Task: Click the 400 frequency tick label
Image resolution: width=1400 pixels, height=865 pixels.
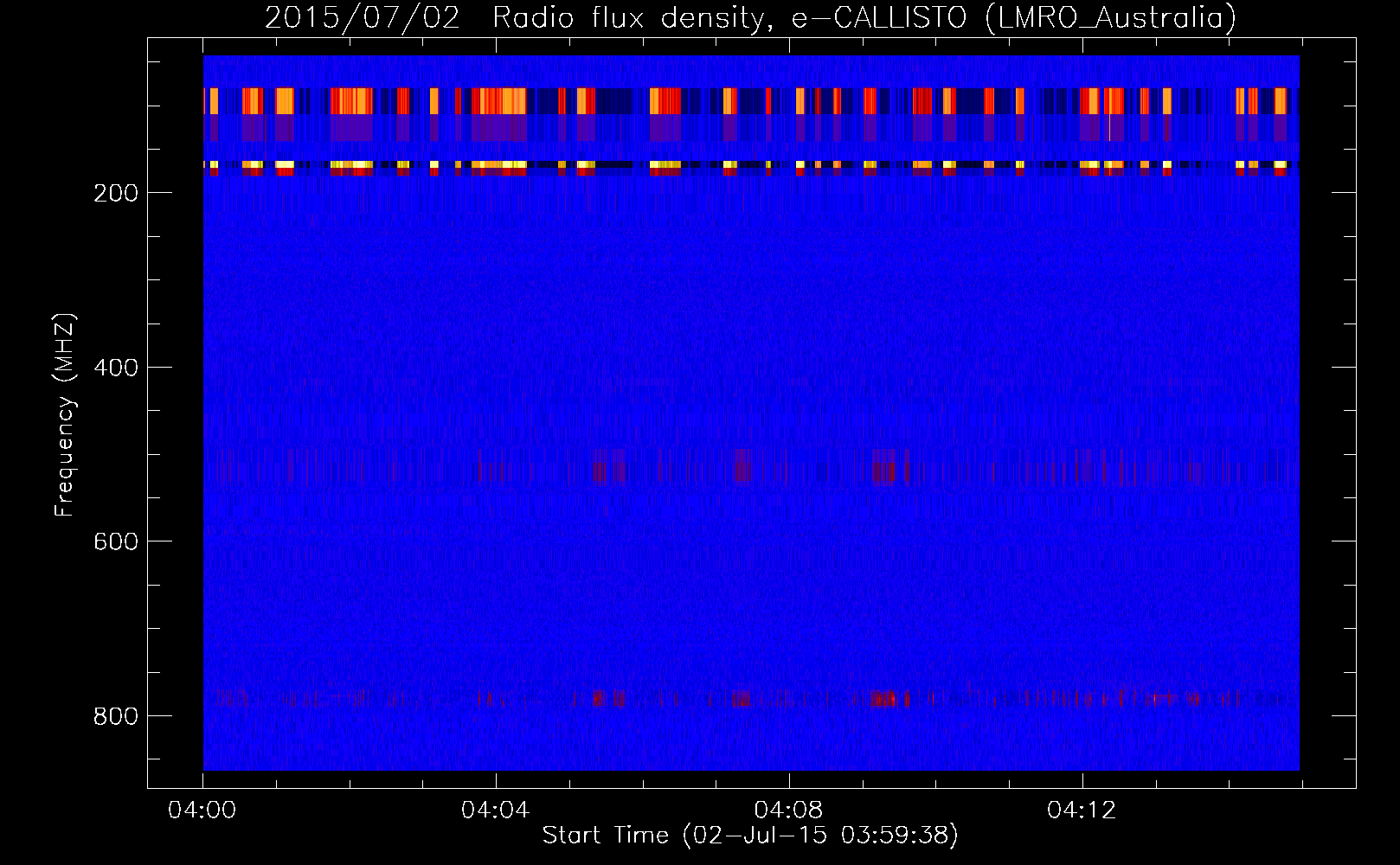Action: point(116,367)
